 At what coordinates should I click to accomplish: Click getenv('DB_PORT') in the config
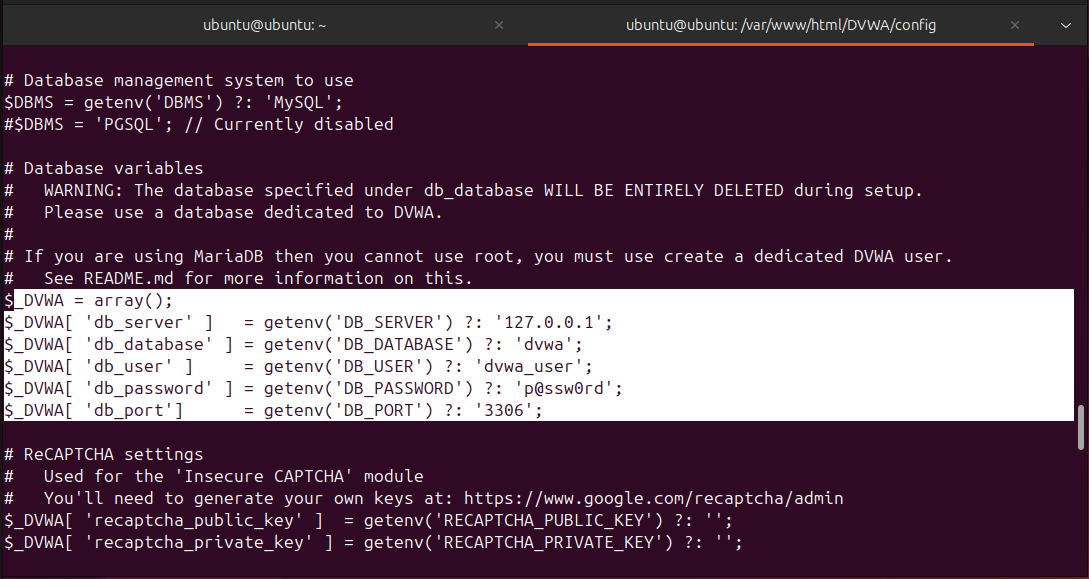pos(348,411)
